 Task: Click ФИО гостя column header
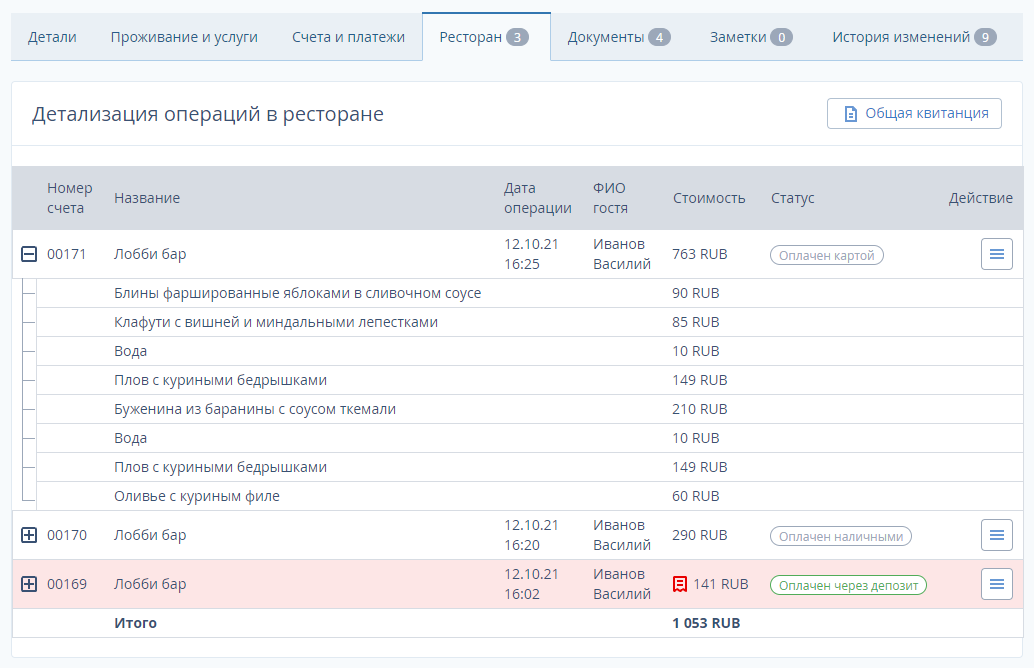tap(610, 198)
